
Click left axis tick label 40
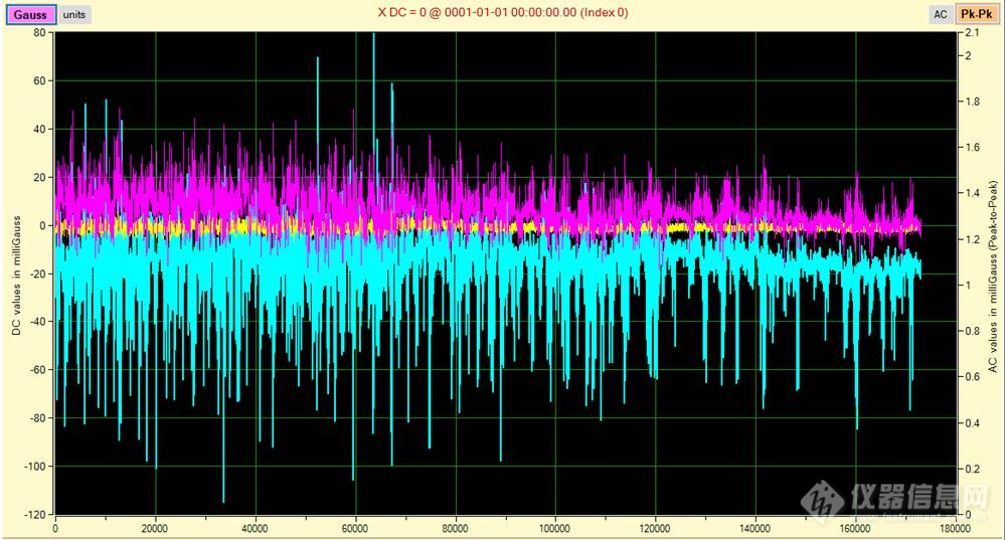40,129
